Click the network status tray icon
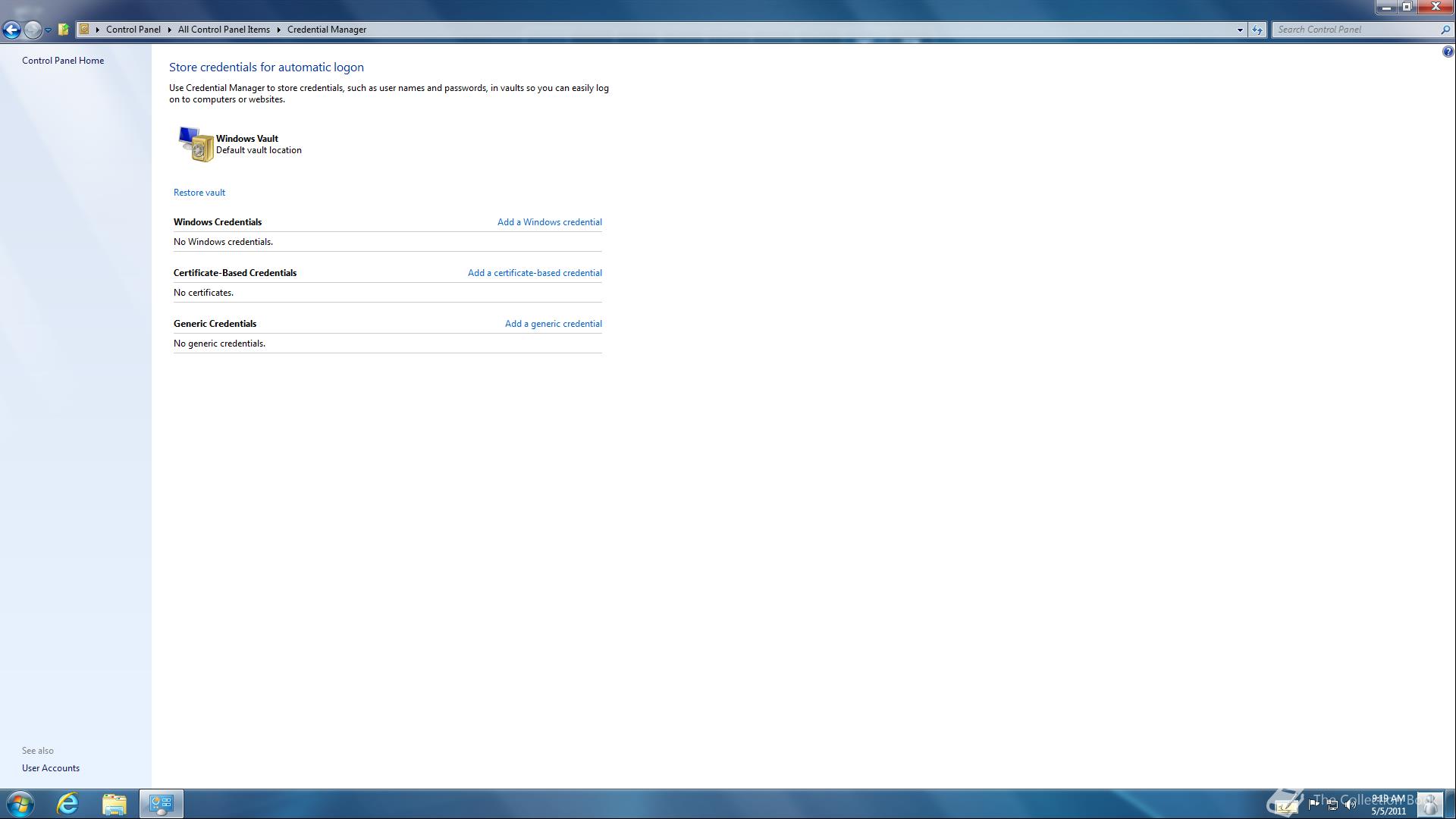Screen dimensions: 1456x819 (1332, 805)
